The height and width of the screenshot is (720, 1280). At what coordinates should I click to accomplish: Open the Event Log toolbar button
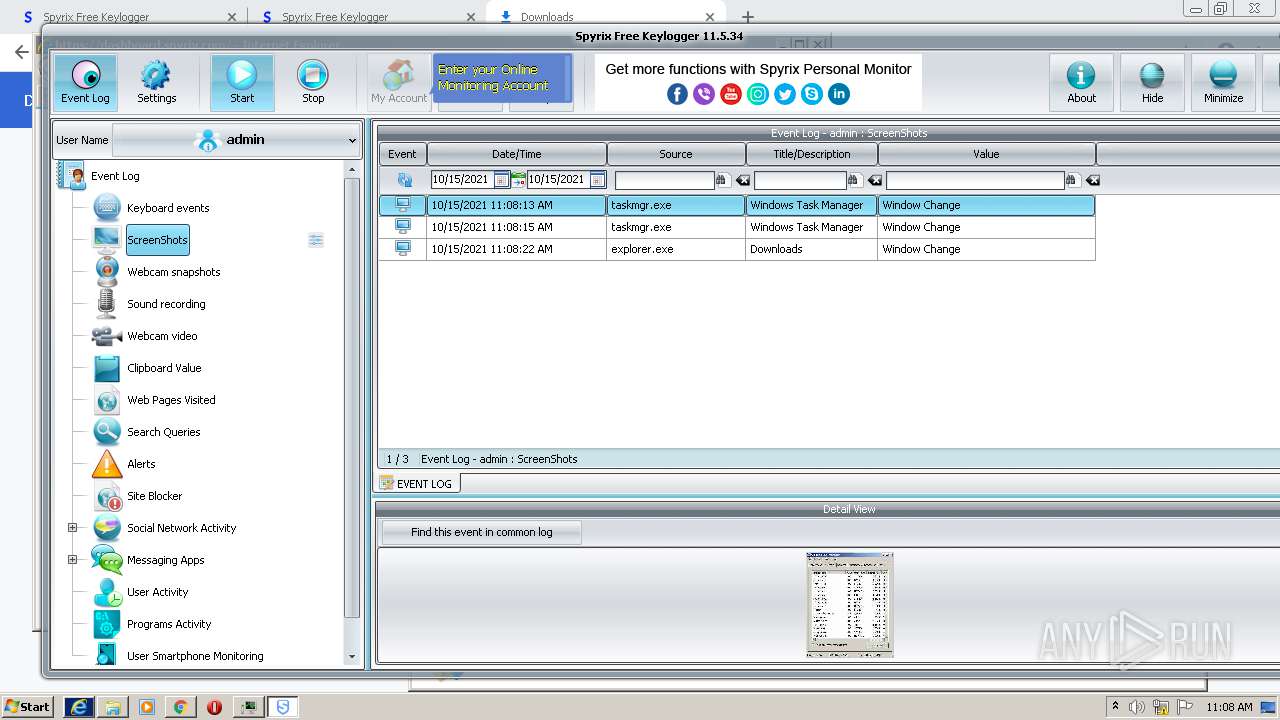85,82
